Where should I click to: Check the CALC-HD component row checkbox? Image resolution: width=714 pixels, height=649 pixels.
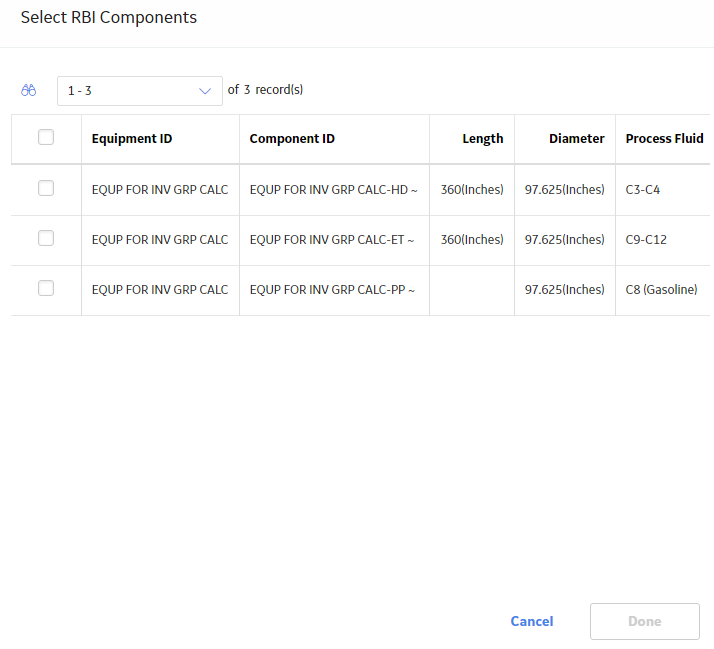click(46, 188)
